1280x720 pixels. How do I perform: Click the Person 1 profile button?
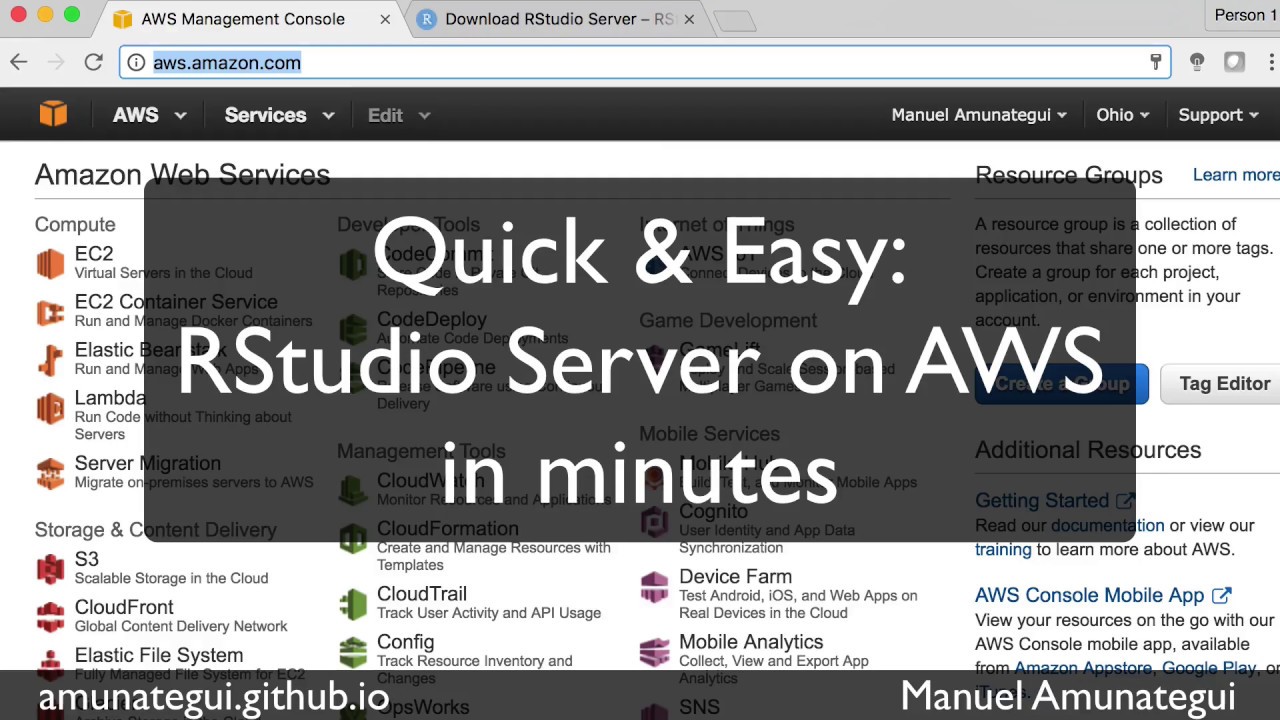[1245, 15]
